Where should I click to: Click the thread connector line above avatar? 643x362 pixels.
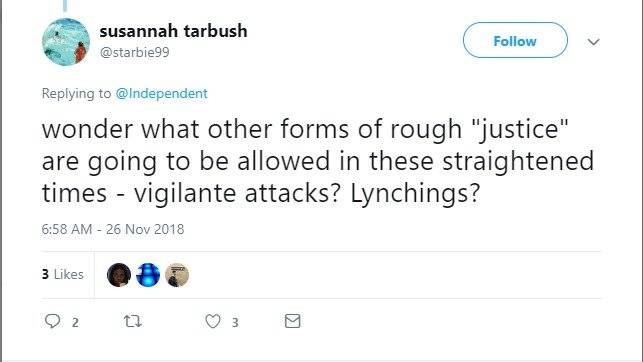[x=65, y=6]
